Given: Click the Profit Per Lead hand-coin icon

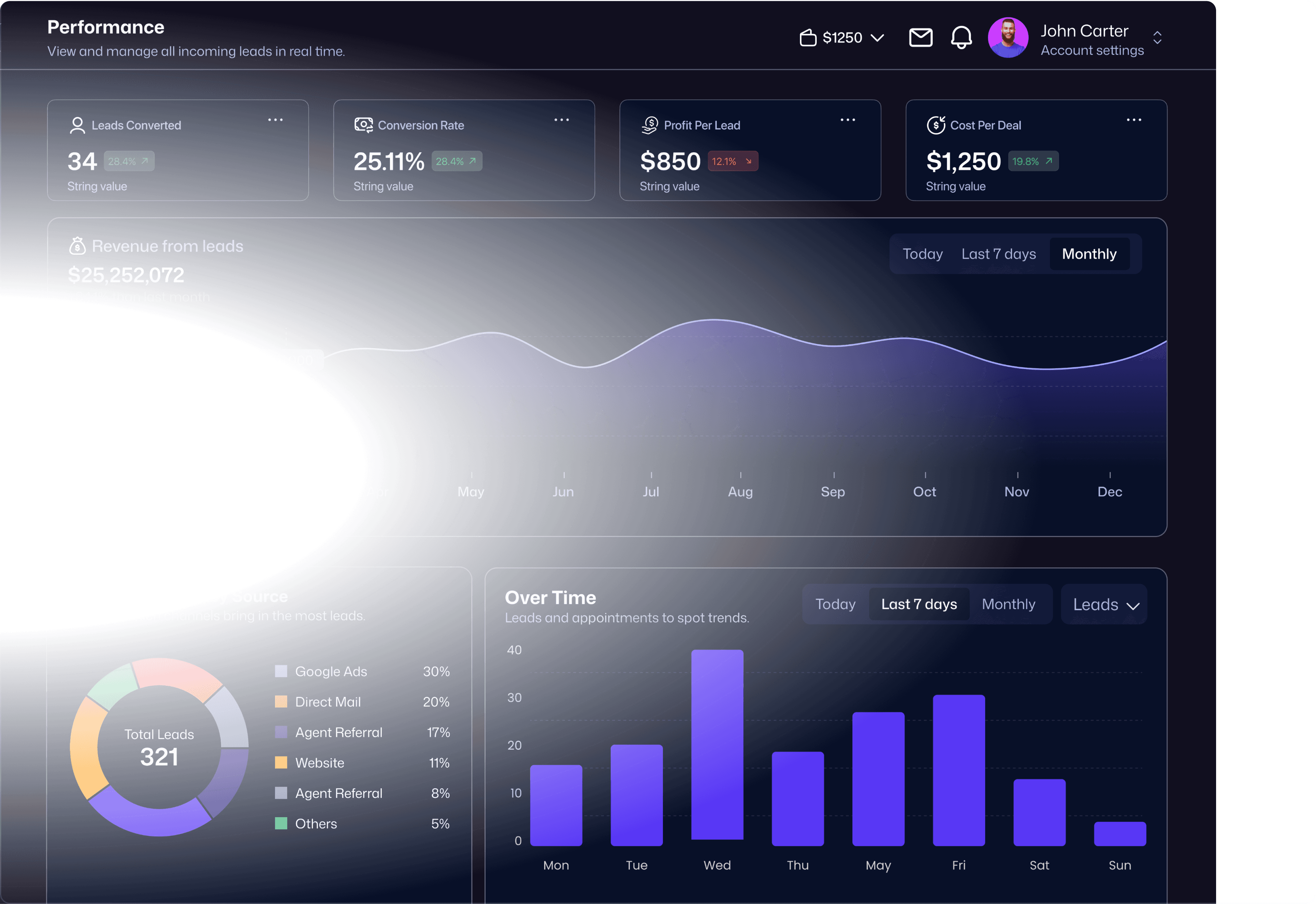Looking at the screenshot, I should [649, 125].
